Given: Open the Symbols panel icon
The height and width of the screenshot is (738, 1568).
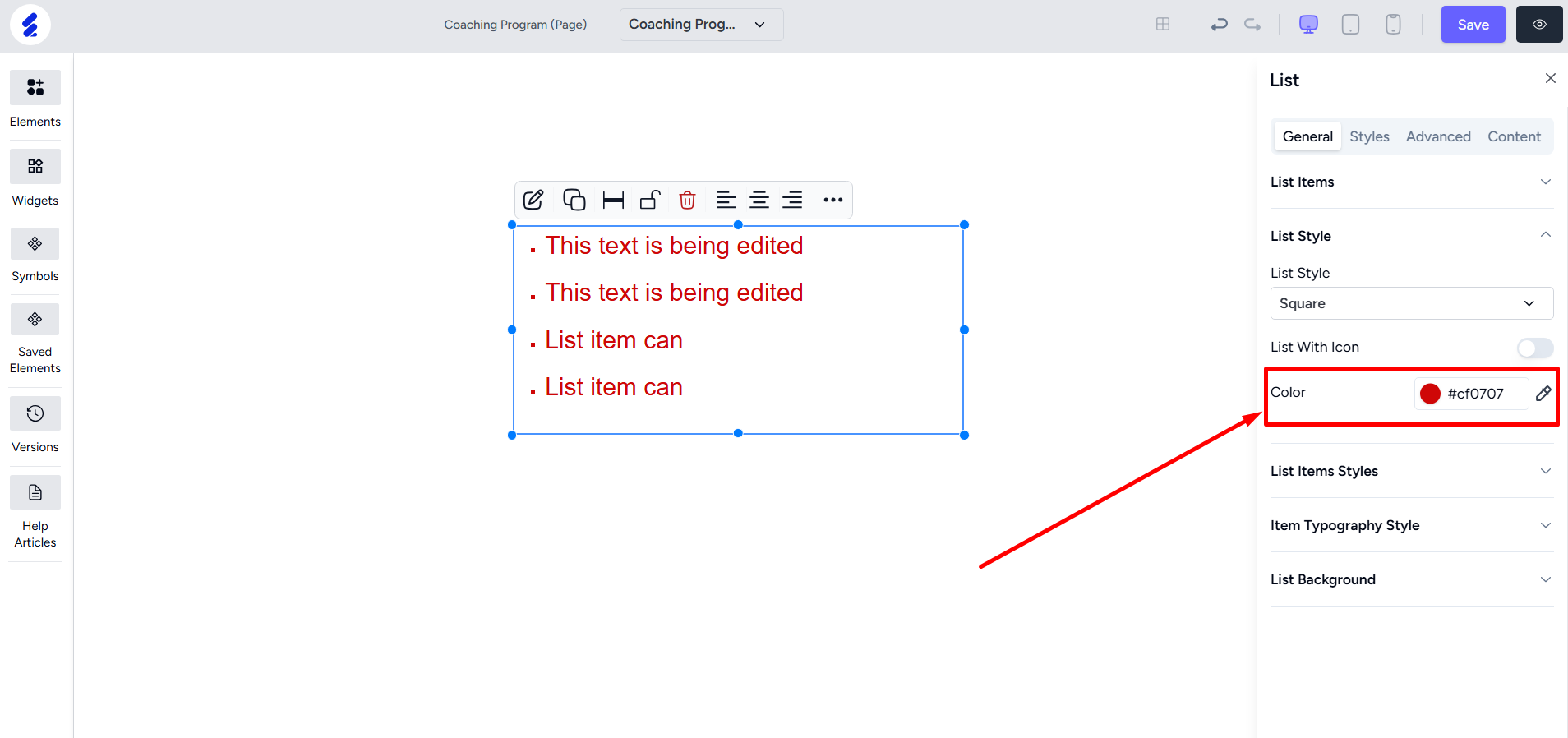Looking at the screenshot, I should coord(35,243).
